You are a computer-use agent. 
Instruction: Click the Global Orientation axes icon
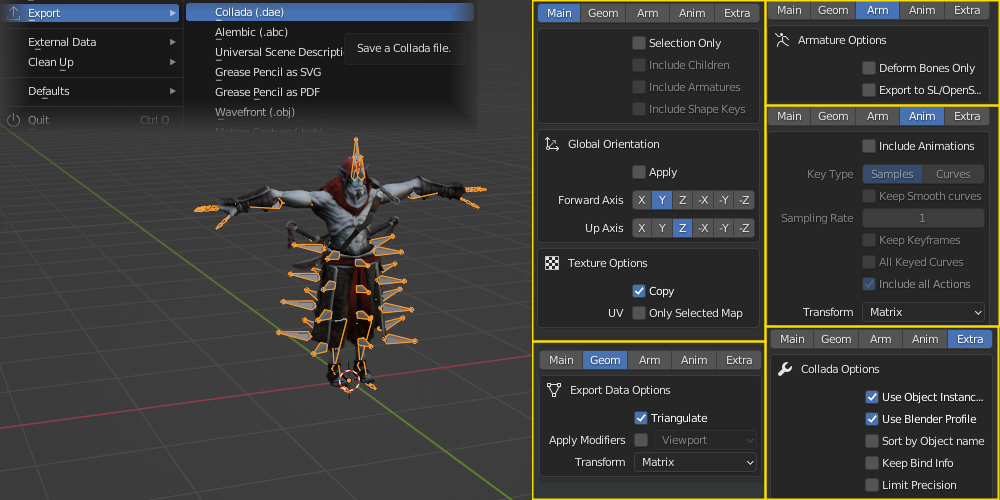552,144
